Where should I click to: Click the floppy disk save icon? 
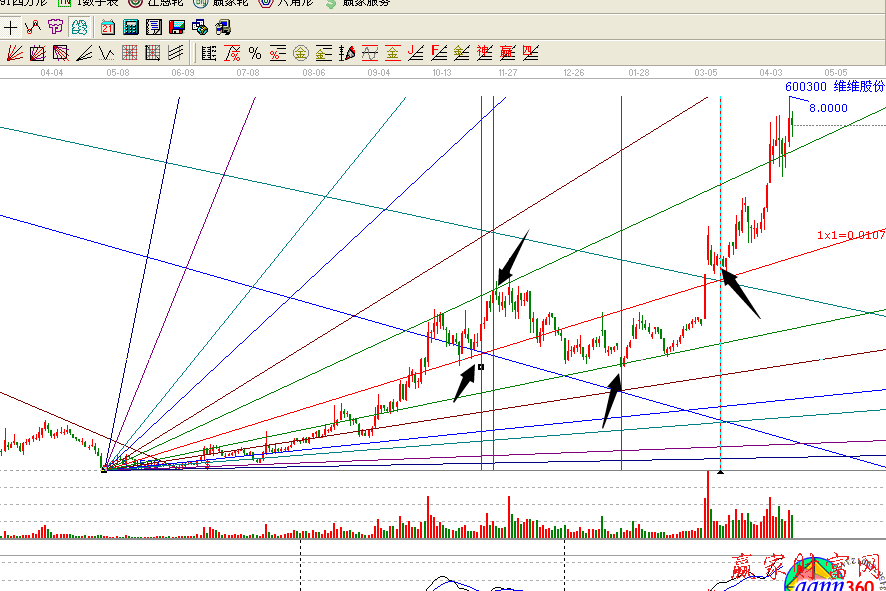(x=177, y=28)
